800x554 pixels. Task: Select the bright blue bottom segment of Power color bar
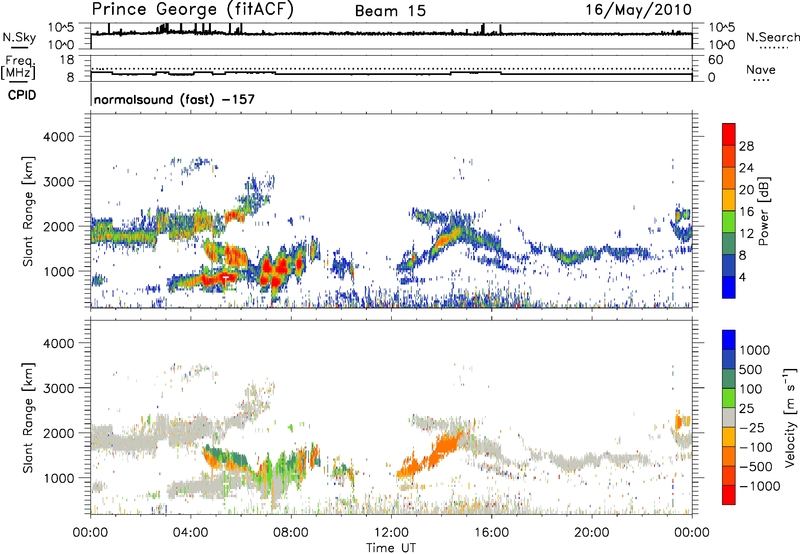[x=729, y=287]
